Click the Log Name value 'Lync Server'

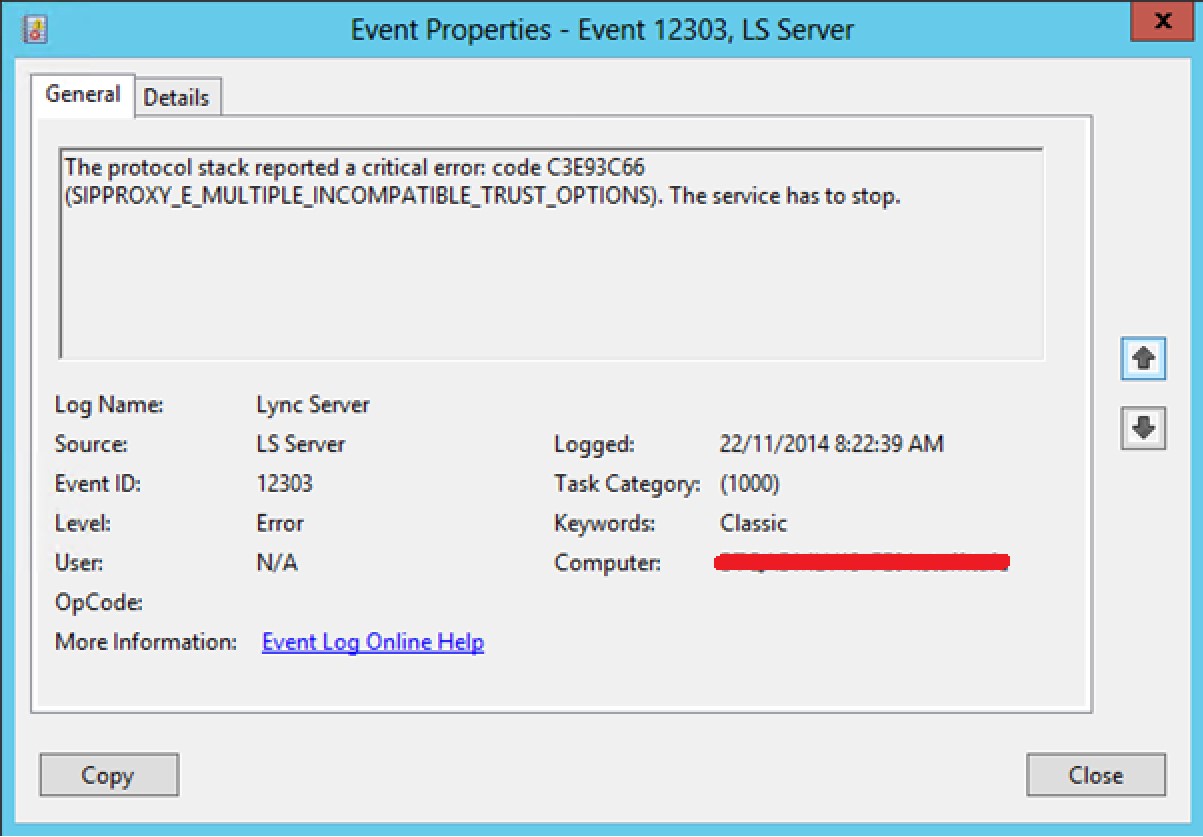(x=313, y=405)
